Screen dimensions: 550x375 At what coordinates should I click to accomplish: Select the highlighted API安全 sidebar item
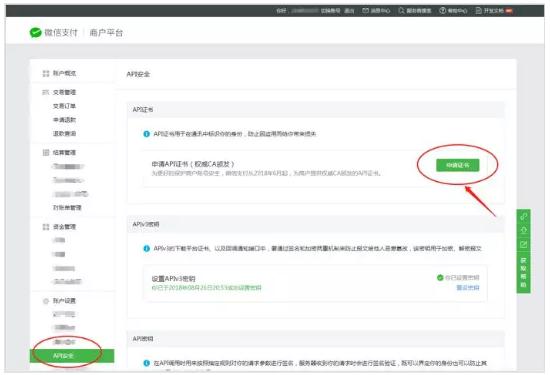pyautogui.click(x=72, y=356)
